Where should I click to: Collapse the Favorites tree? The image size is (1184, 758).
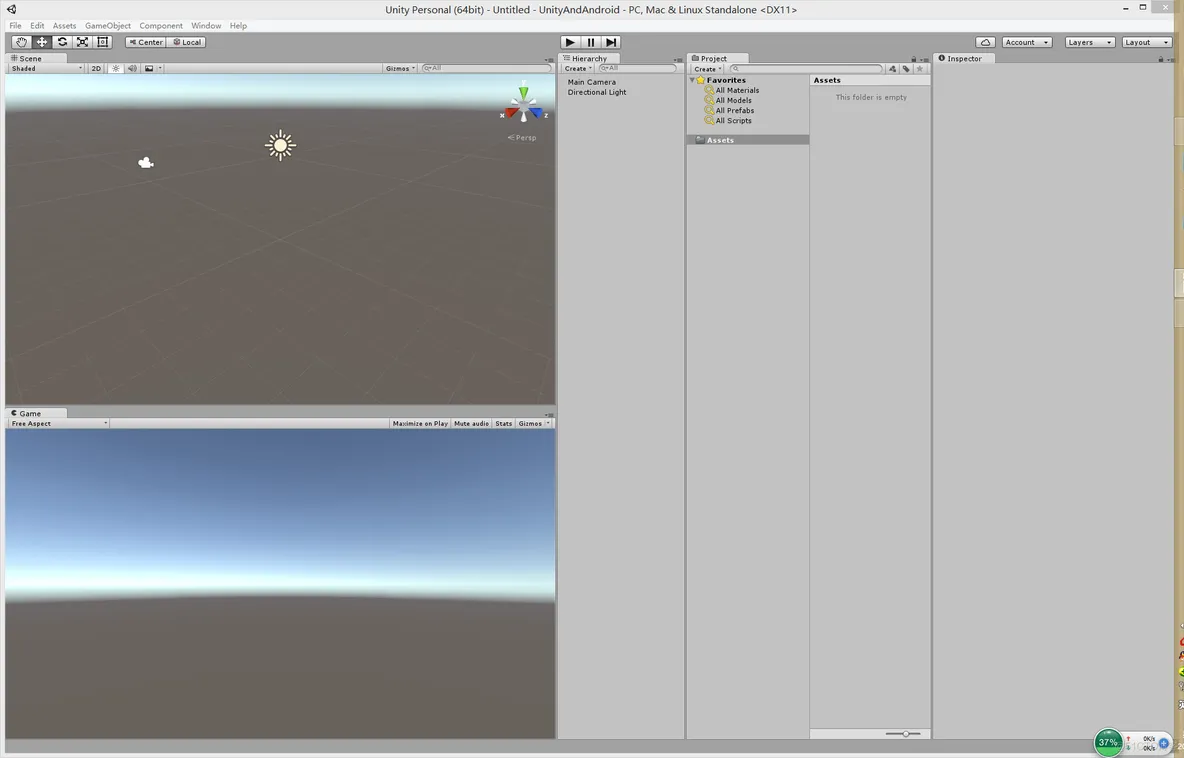coord(692,80)
